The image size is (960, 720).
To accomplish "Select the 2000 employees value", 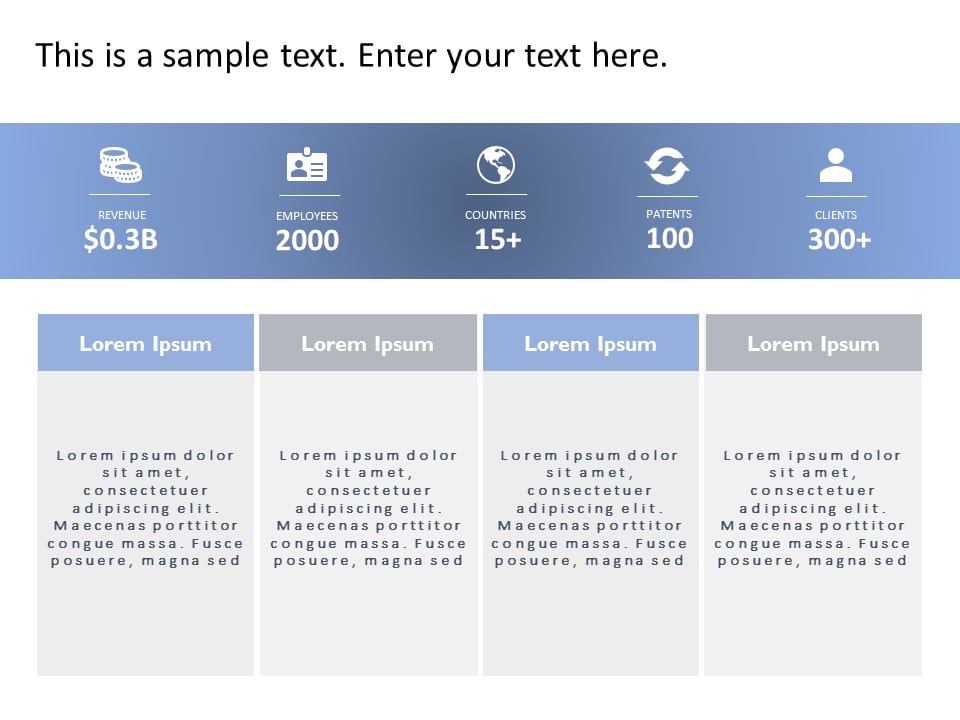I will (307, 240).
